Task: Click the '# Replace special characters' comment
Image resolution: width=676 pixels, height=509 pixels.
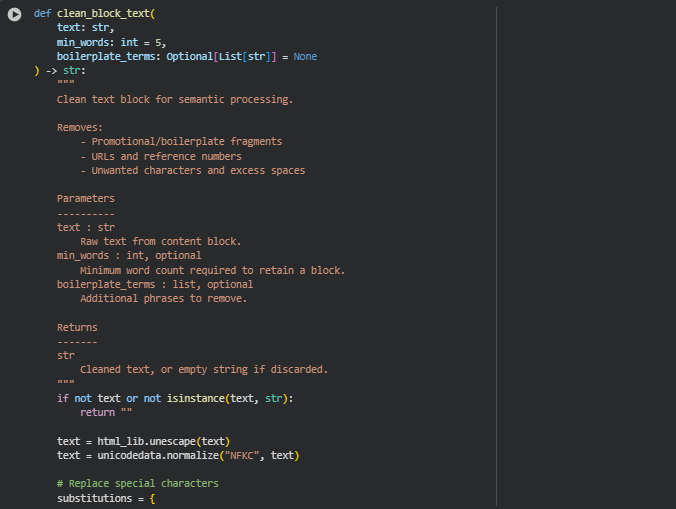Action: pos(137,483)
